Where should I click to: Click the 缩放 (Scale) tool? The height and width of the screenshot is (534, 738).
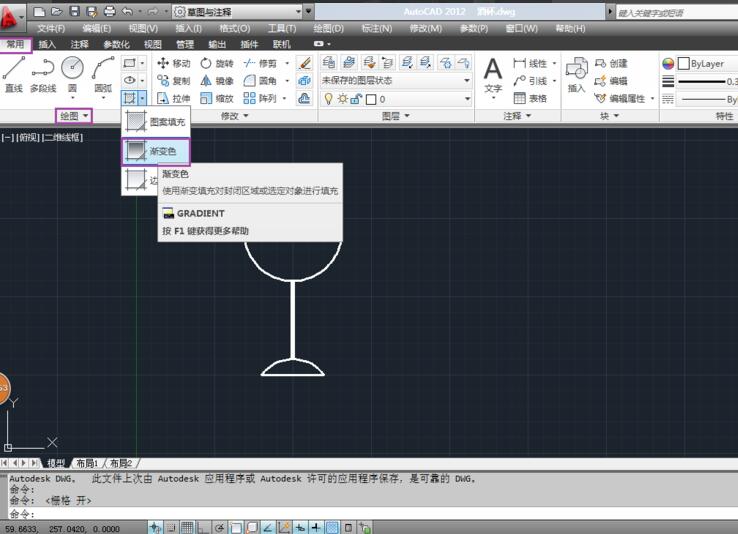point(217,98)
